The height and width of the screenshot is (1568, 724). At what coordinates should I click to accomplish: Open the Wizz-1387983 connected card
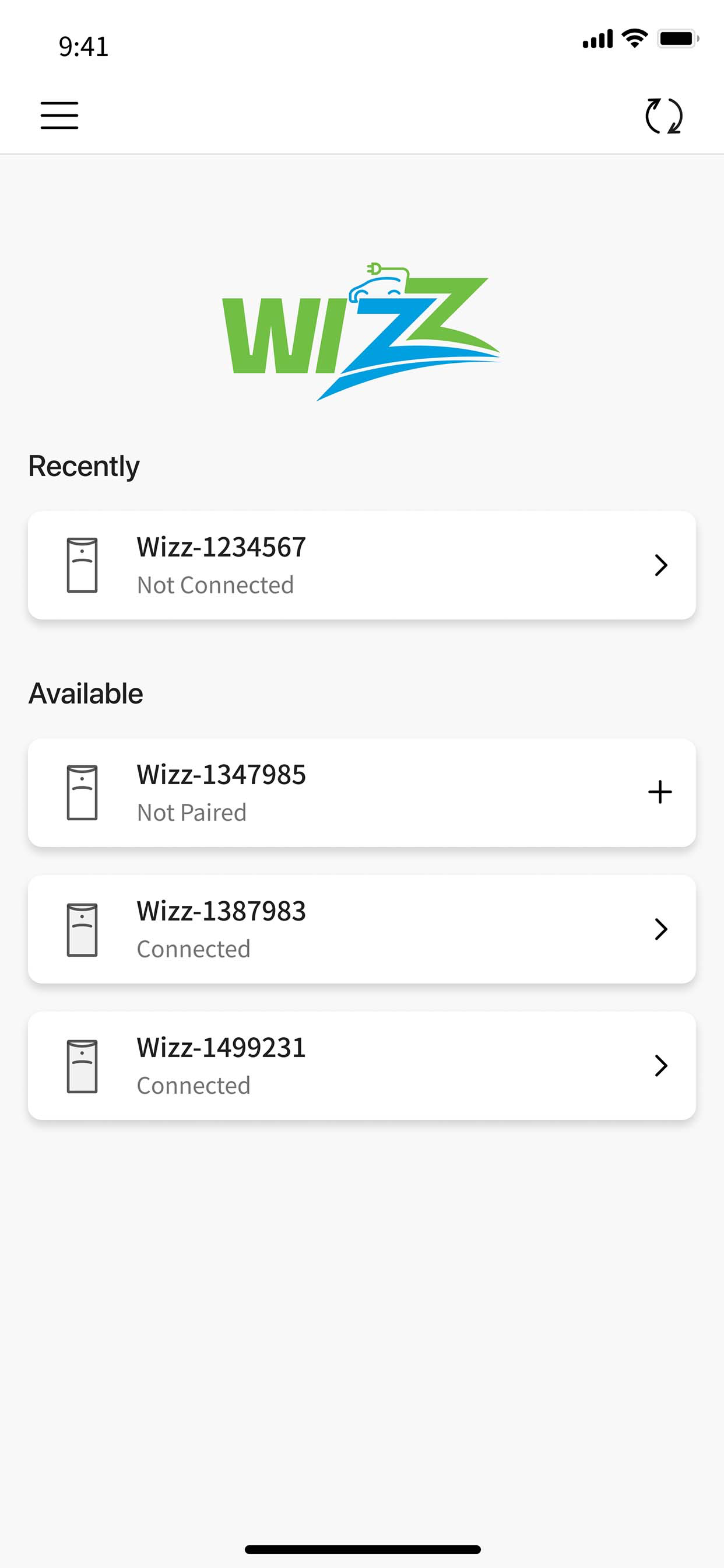(x=362, y=929)
